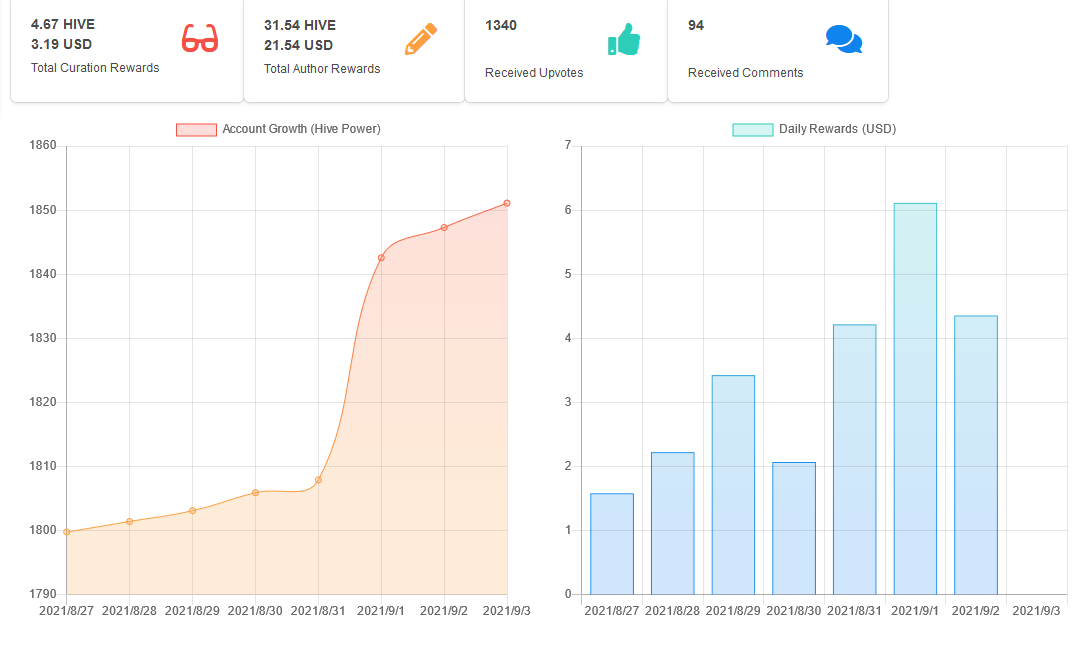
Task: Click the 1340 upvotes count
Action: tap(501, 26)
